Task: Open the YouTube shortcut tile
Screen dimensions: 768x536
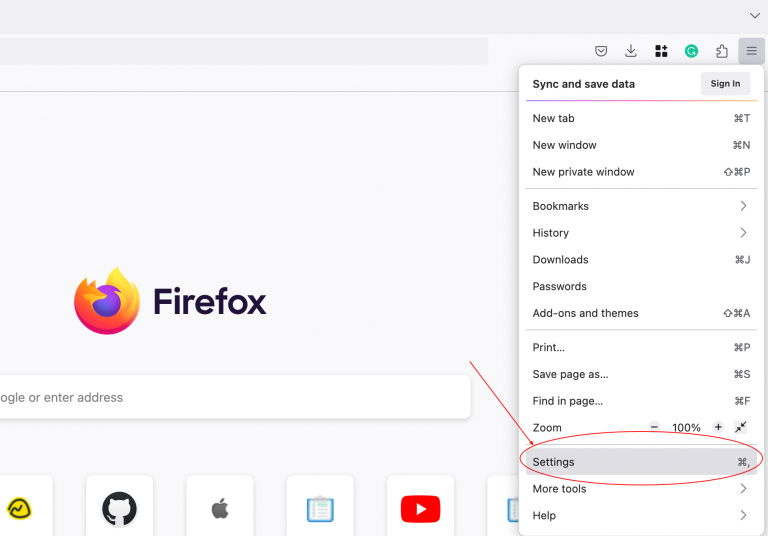Action: (x=420, y=509)
